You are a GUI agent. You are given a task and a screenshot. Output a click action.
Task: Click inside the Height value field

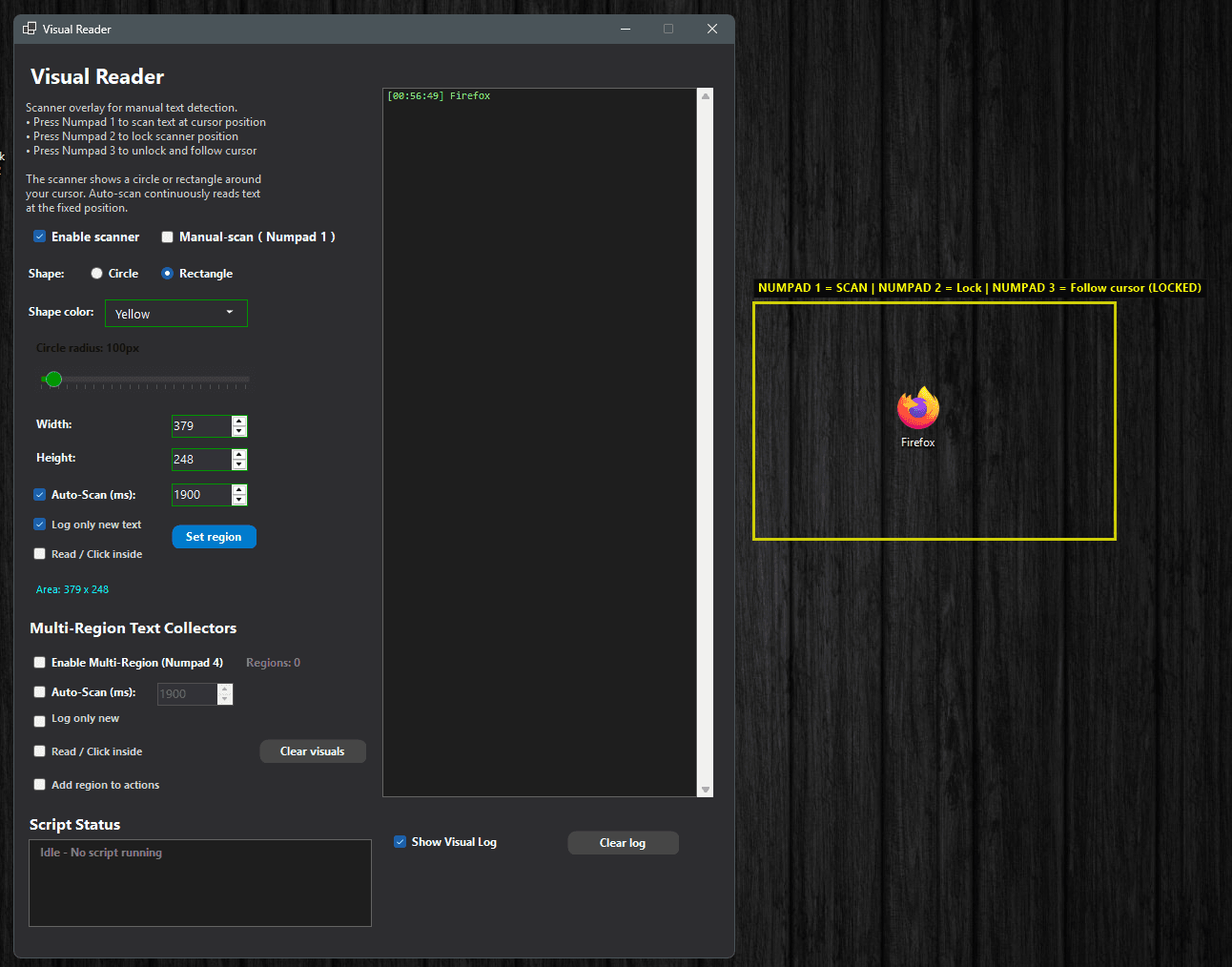coord(200,459)
